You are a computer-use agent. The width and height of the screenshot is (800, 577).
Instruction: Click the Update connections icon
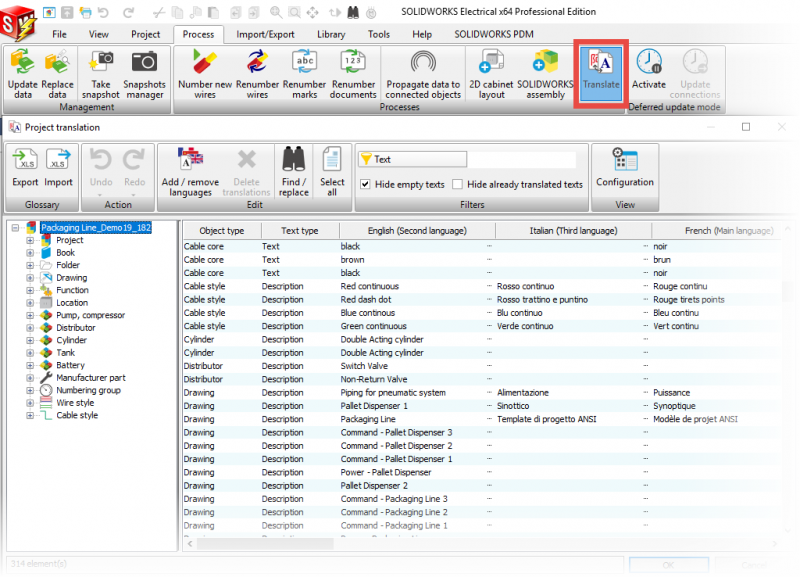(695, 73)
